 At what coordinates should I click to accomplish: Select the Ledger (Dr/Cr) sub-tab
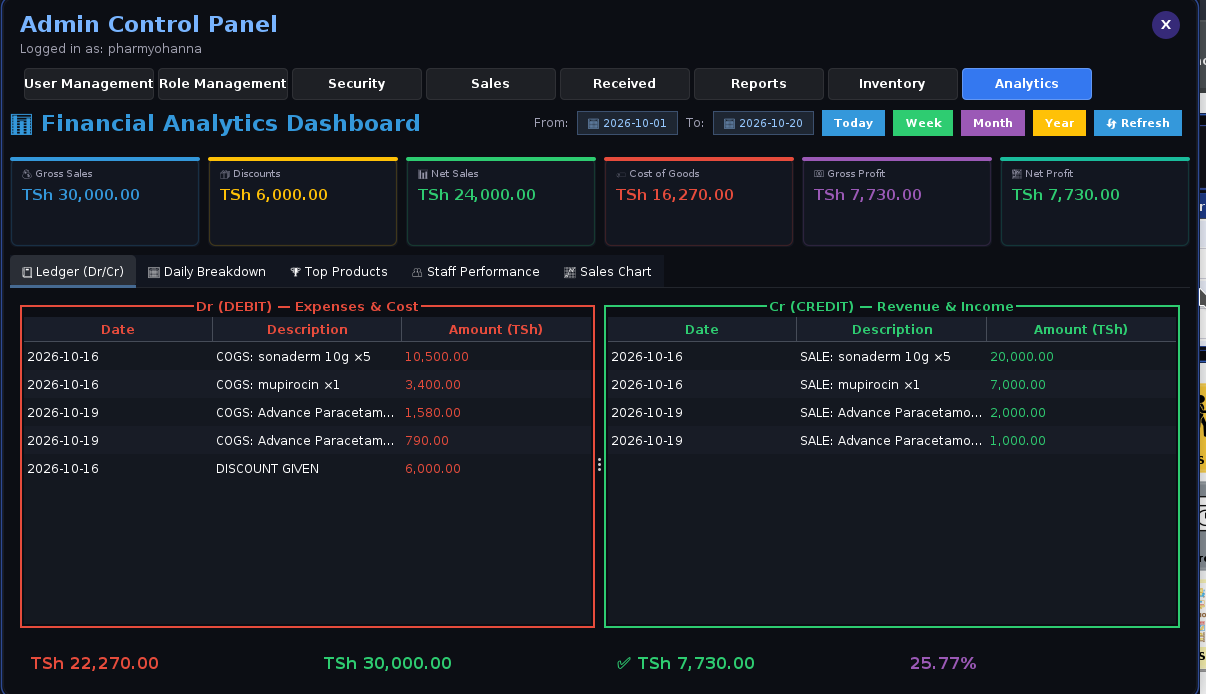click(x=73, y=272)
